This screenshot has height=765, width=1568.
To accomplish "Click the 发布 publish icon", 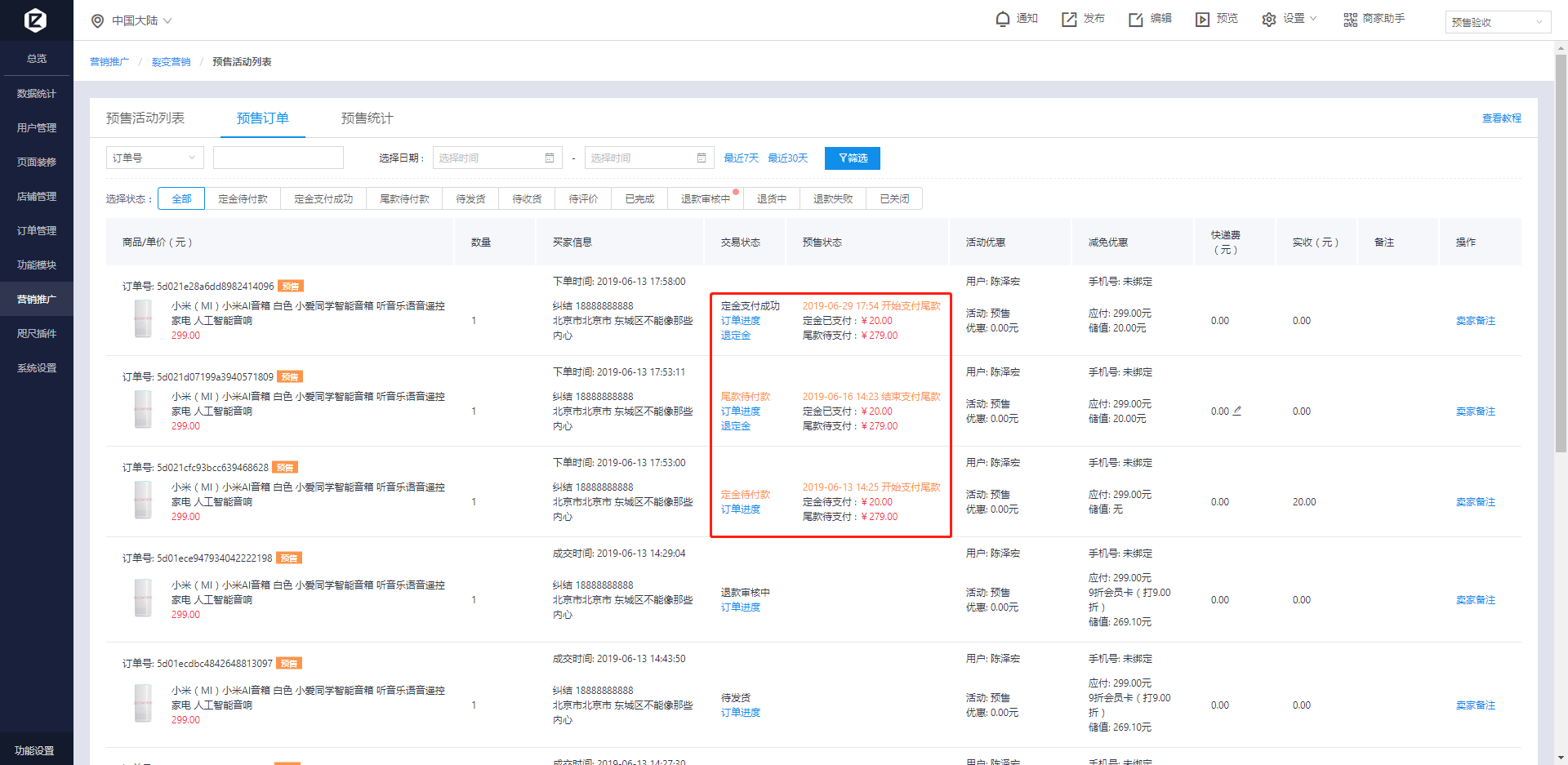I will (x=1069, y=19).
